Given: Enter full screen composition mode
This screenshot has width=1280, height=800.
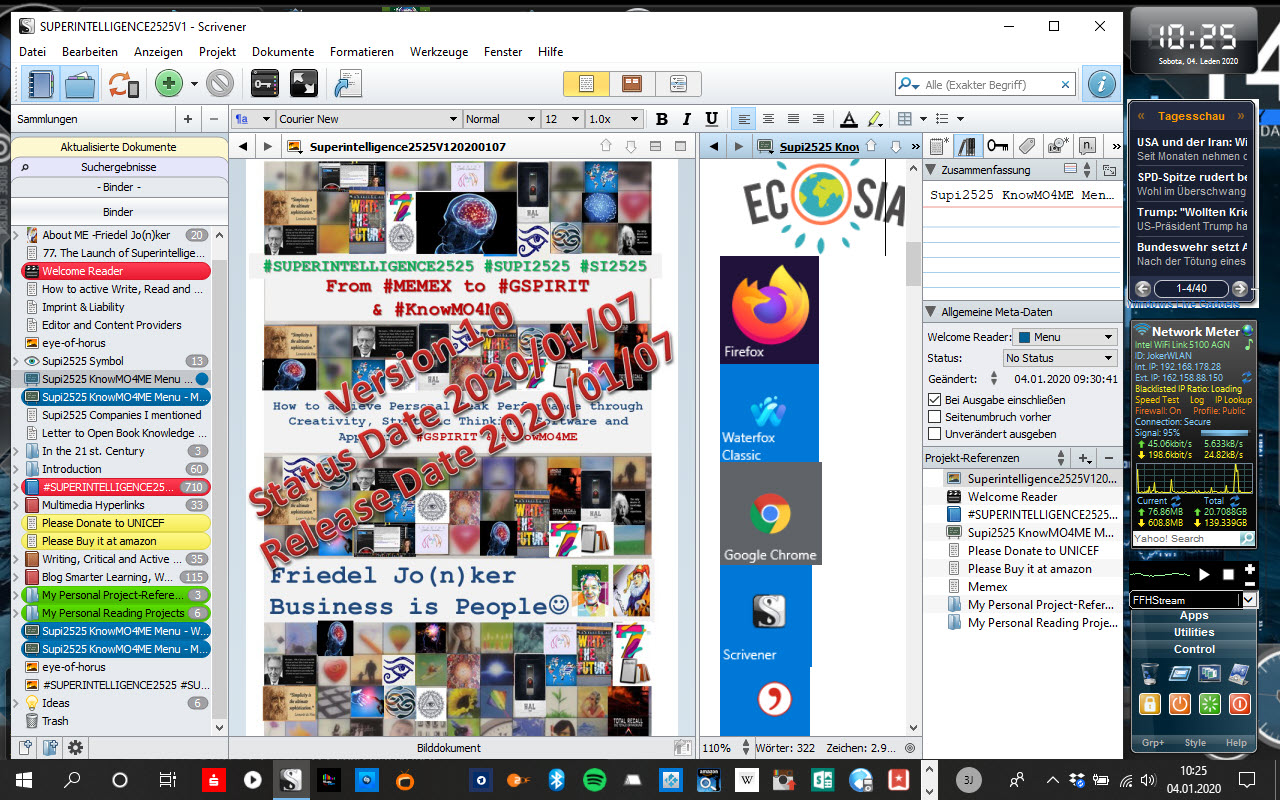Looking at the screenshot, I should [x=304, y=84].
